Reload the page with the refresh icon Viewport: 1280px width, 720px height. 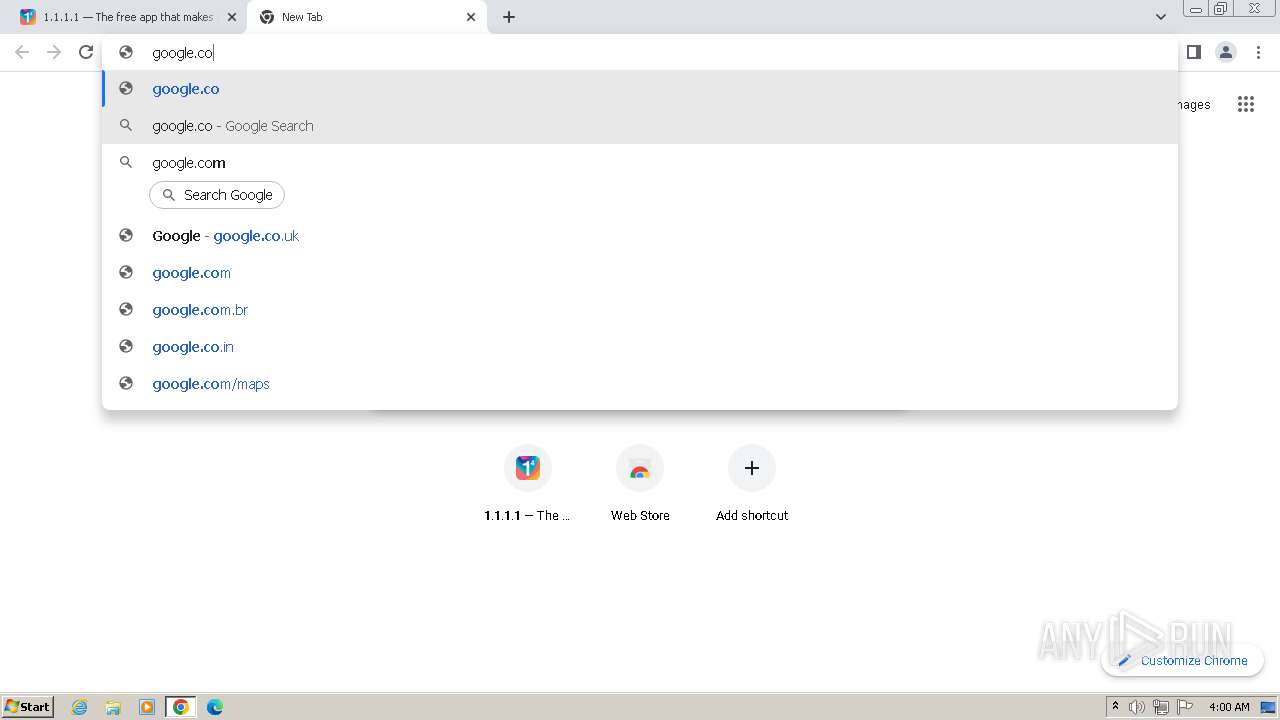(x=86, y=52)
